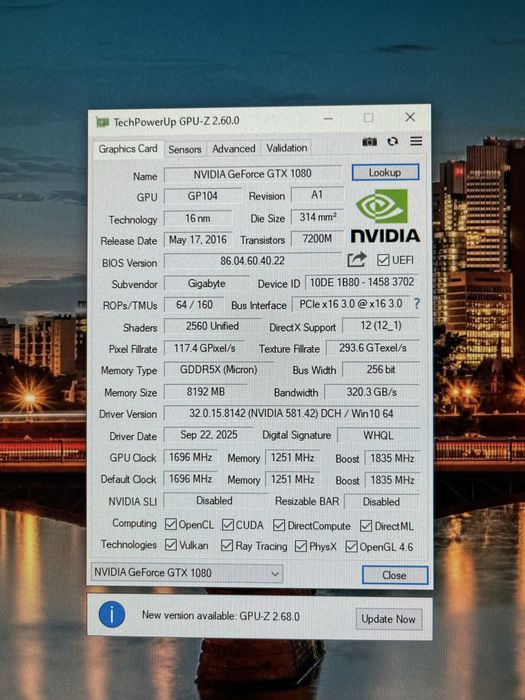Image resolution: width=525 pixels, height=700 pixels.
Task: Click the Lookup button
Action: (385, 172)
